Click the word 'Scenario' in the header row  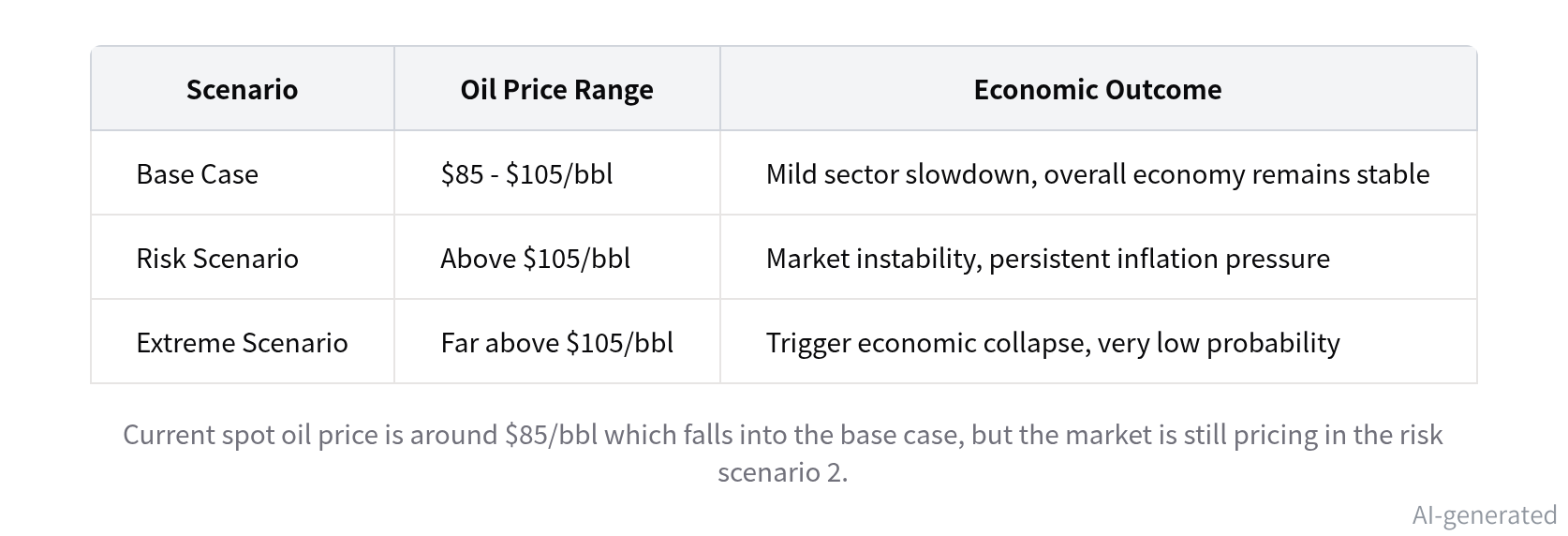[x=243, y=89]
